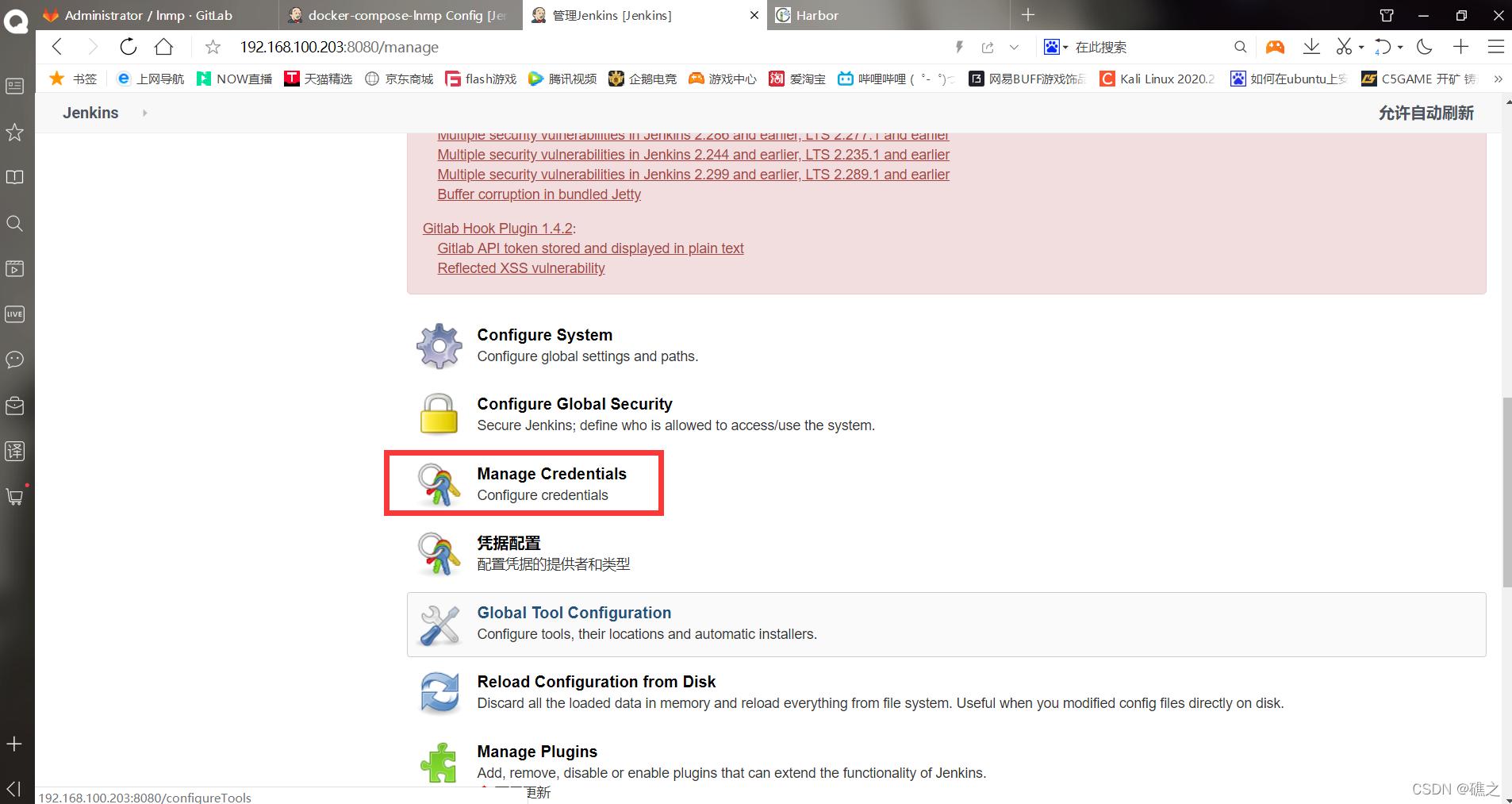The height and width of the screenshot is (804, 1512).
Task: Open the sidebar chat bubble icon
Action: [x=14, y=360]
